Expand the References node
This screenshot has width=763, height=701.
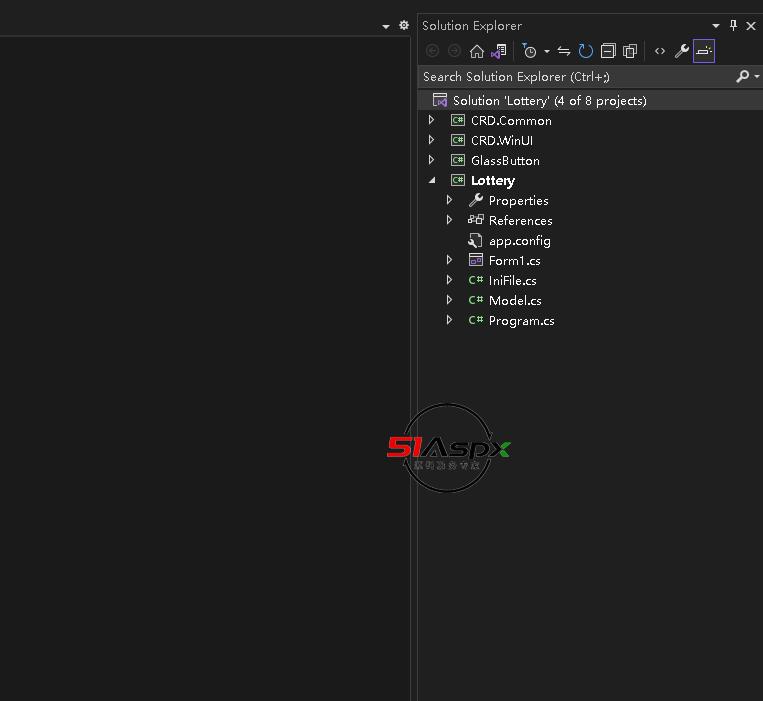point(450,220)
